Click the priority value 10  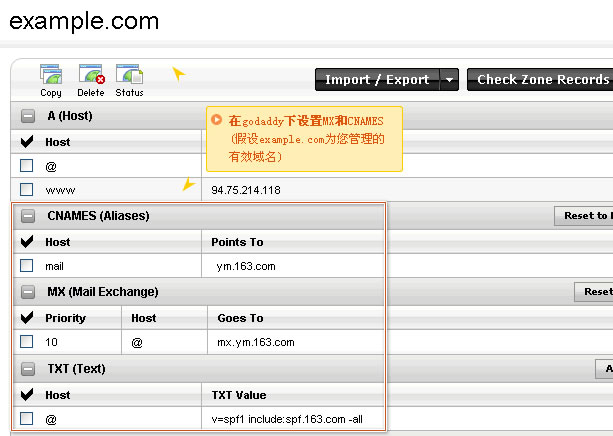click(x=51, y=343)
